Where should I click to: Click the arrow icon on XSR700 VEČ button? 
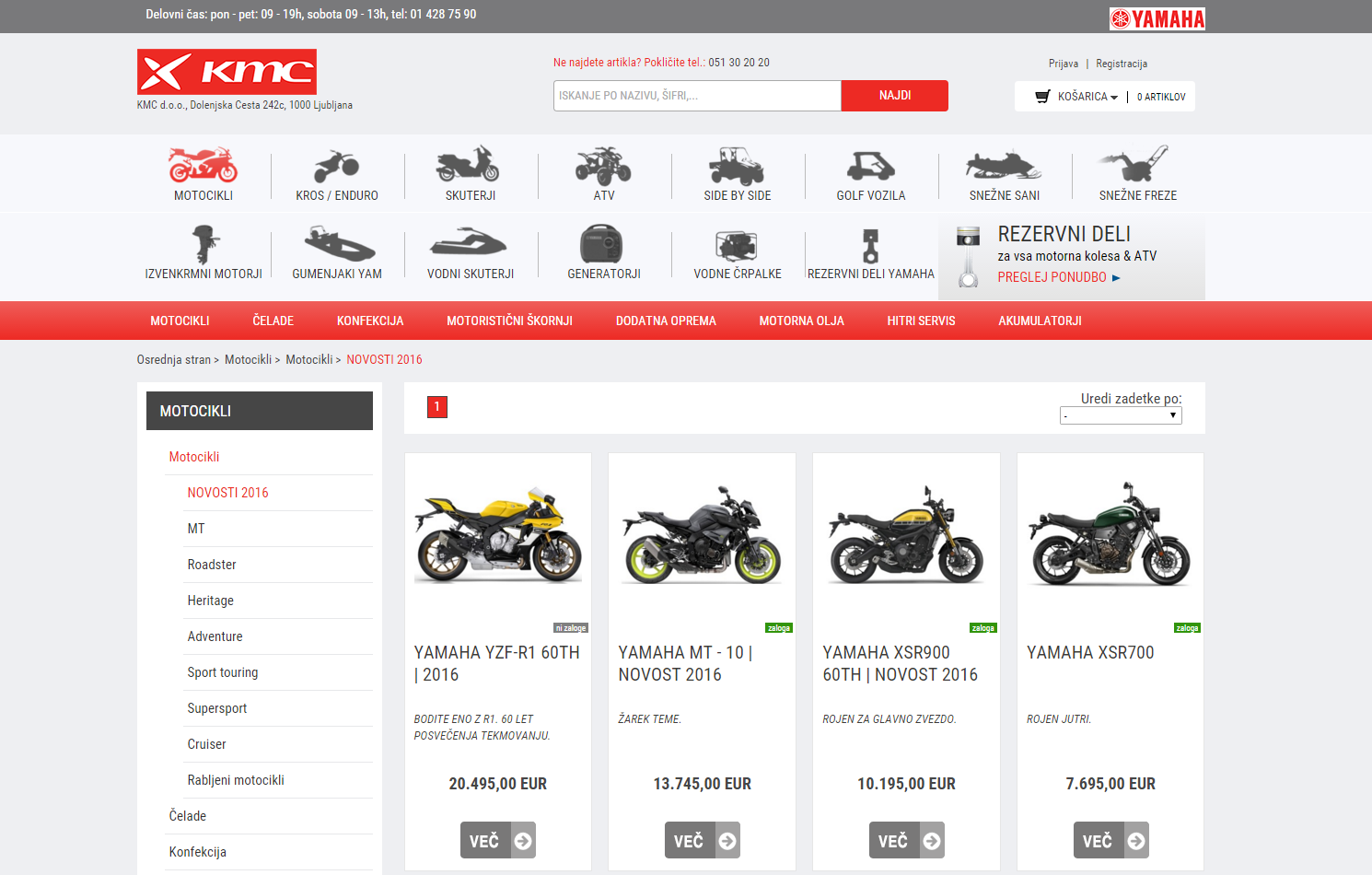click(1136, 841)
